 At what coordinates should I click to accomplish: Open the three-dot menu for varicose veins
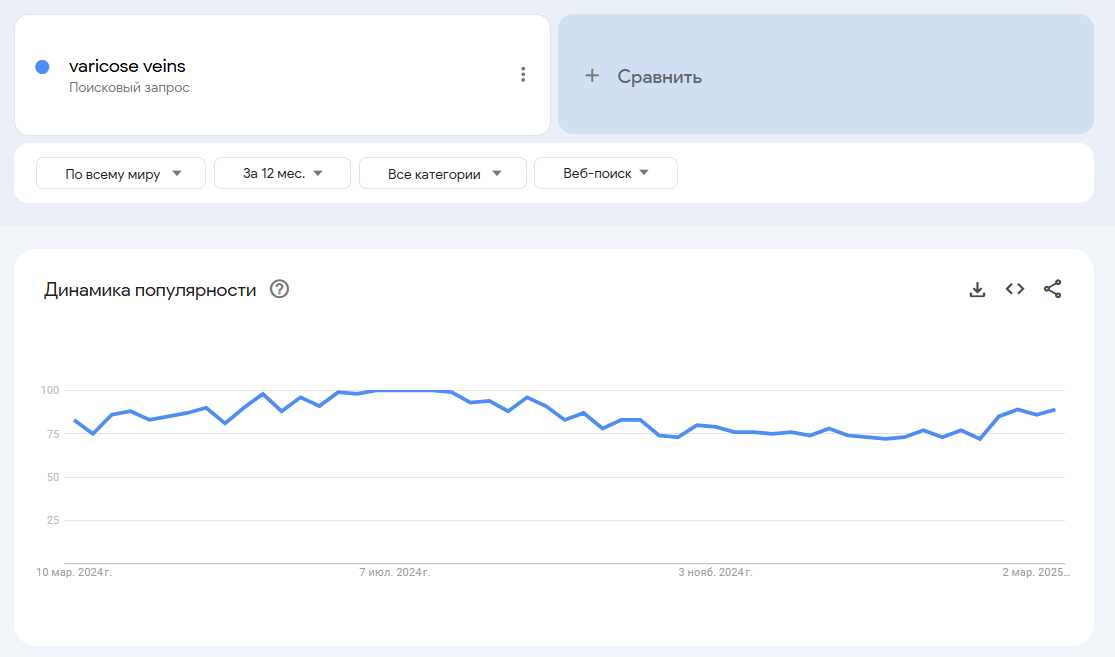click(x=523, y=75)
